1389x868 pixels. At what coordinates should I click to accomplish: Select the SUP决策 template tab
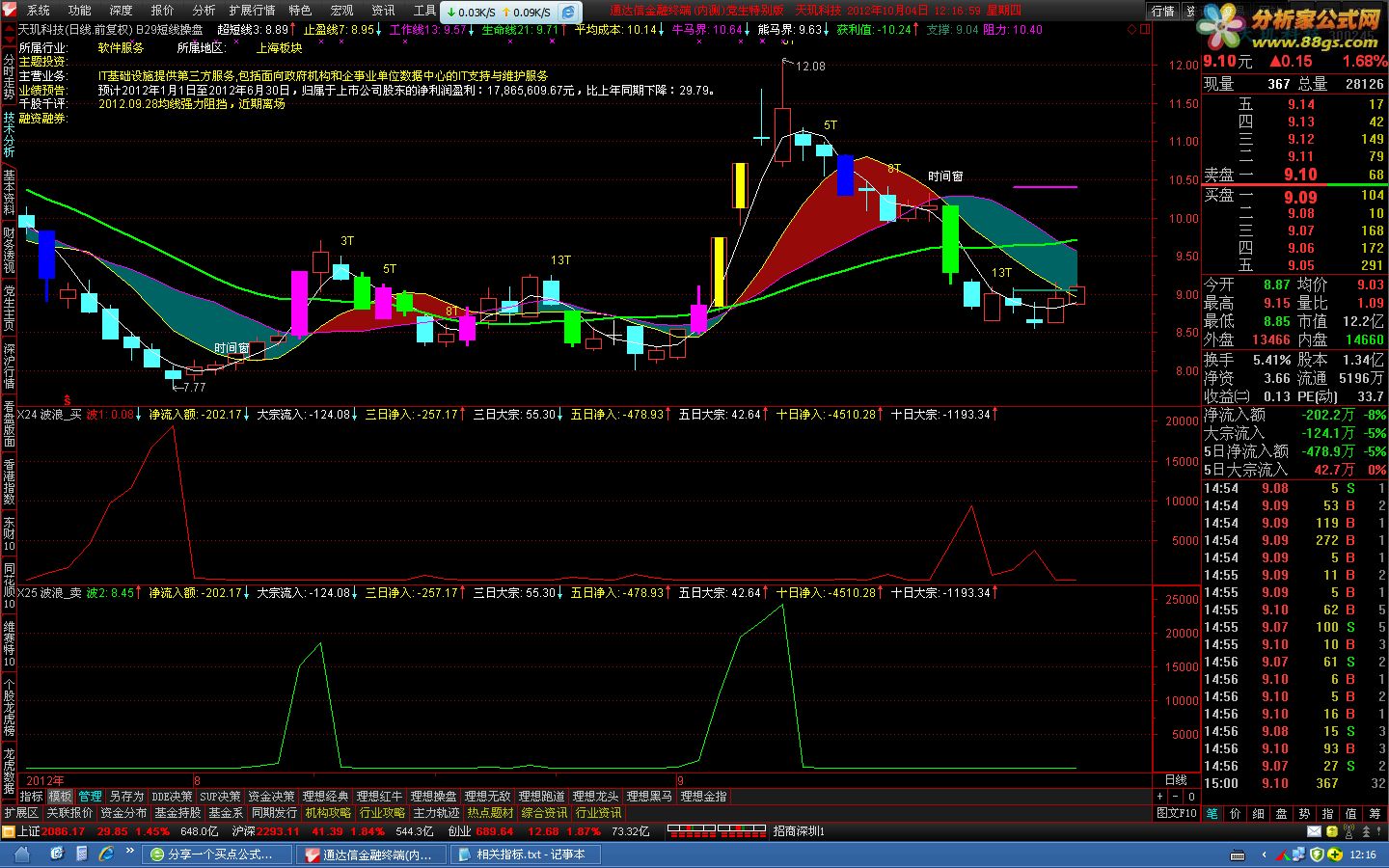click(x=220, y=797)
